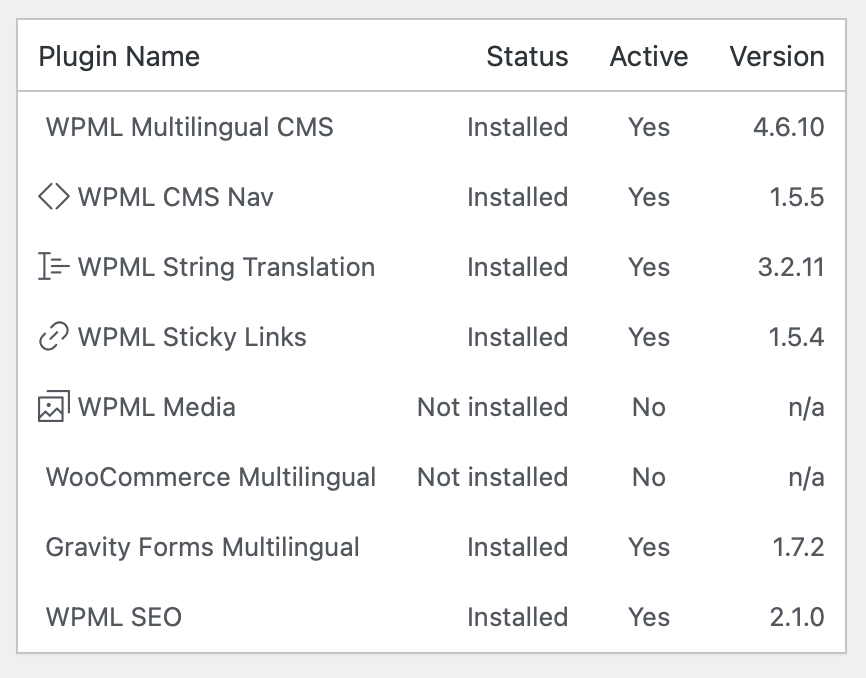Click the WPML String Translation text icon
Screen dimensions: 866x678
(x=54, y=266)
